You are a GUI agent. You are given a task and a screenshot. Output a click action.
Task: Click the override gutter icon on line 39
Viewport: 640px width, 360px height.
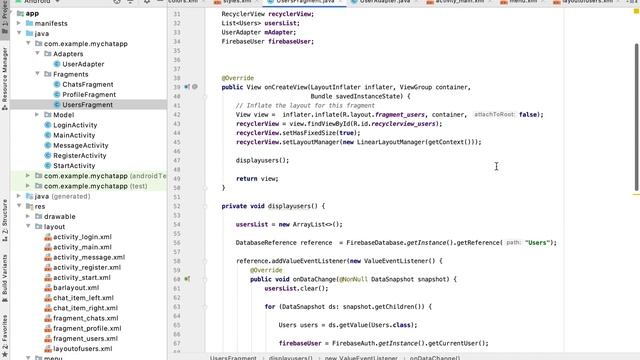pyautogui.click(x=187, y=87)
